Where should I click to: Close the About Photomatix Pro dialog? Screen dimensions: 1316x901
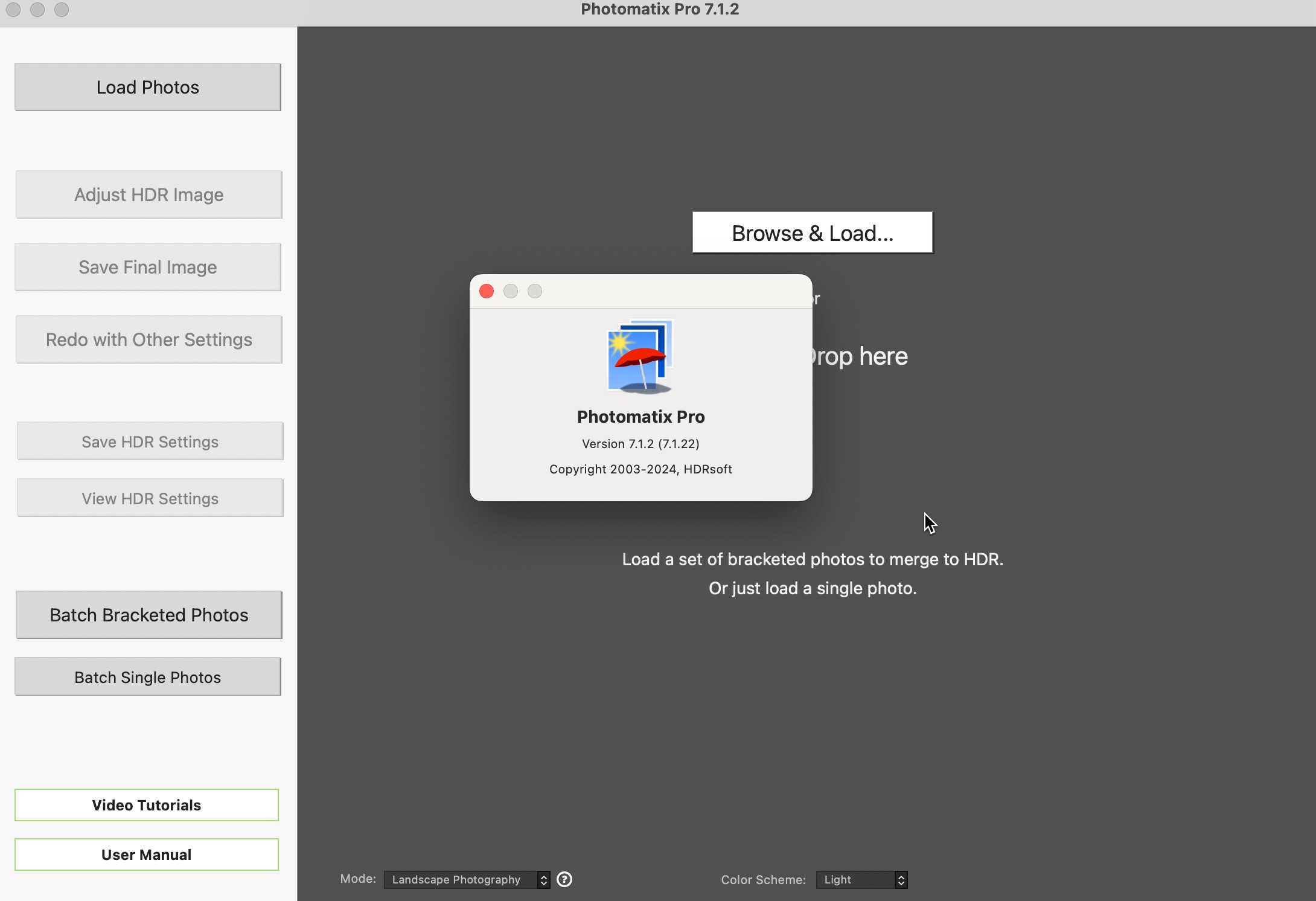point(487,292)
